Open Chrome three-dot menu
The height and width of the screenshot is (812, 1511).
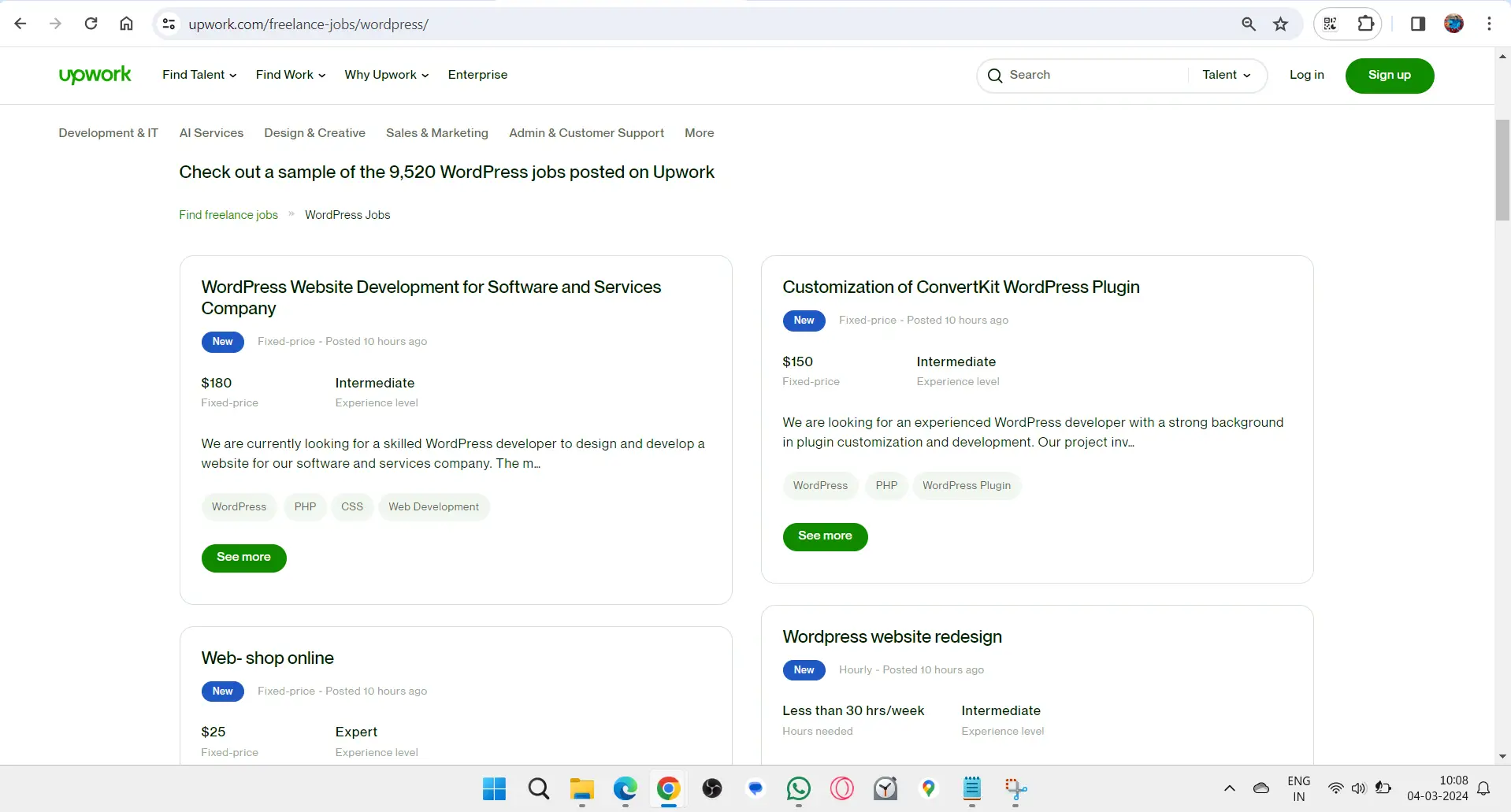click(1489, 24)
